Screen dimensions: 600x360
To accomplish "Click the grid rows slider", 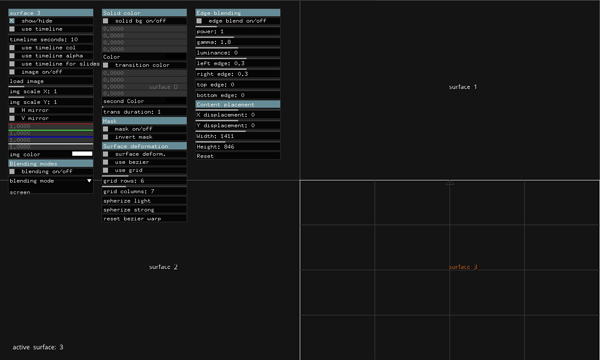I will [144, 180].
